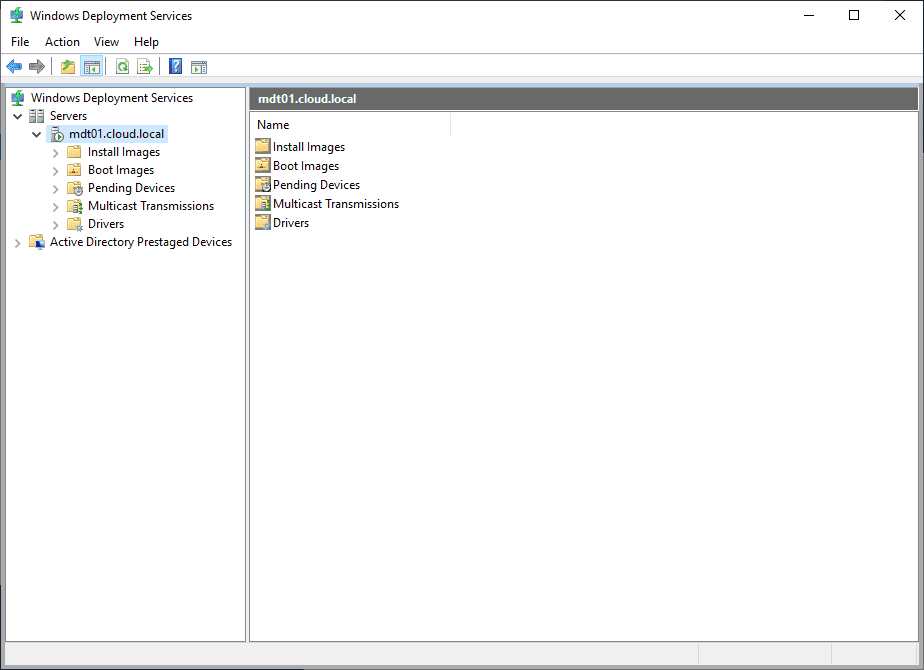The width and height of the screenshot is (924, 670).
Task: Select Drivers label in tree
Action: [x=106, y=224]
